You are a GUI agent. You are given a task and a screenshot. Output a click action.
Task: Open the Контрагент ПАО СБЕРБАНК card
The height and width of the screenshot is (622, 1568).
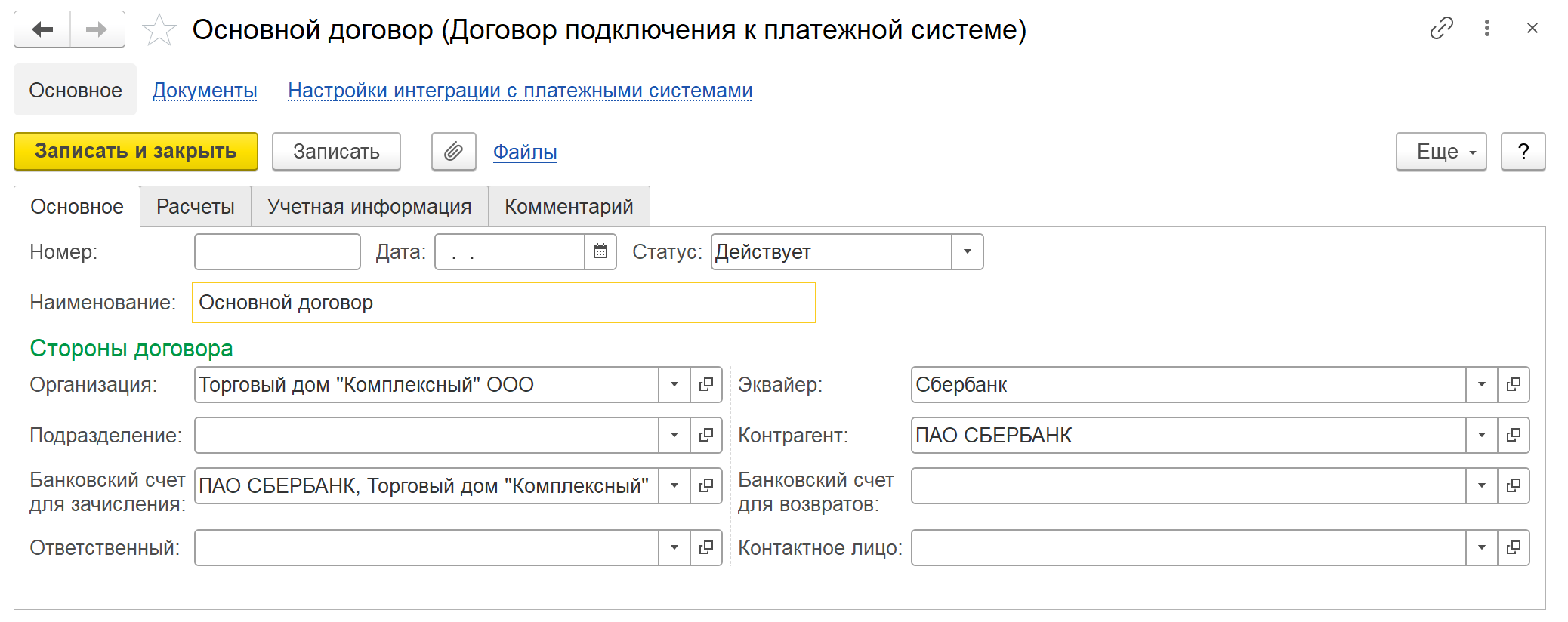[x=1514, y=436]
